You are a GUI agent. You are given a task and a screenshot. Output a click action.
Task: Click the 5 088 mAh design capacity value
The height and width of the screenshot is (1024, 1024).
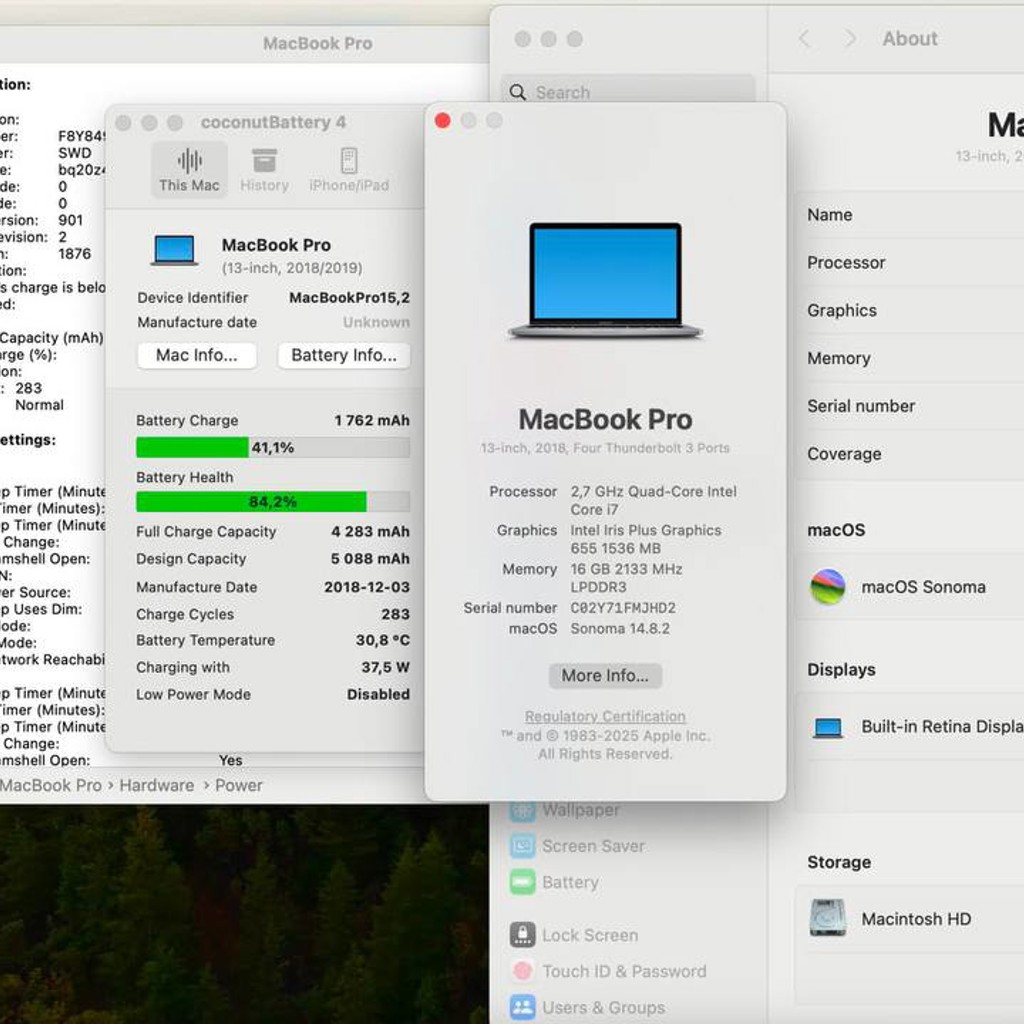(x=370, y=559)
